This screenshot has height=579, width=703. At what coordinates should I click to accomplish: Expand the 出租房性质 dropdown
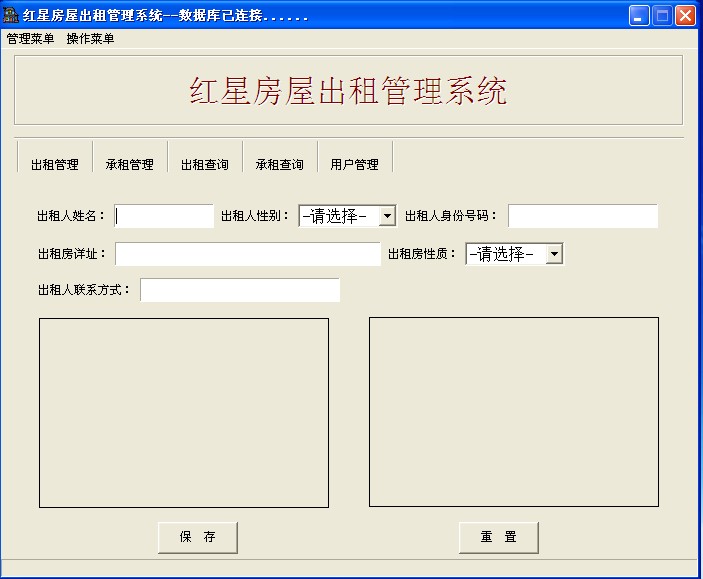coord(555,254)
